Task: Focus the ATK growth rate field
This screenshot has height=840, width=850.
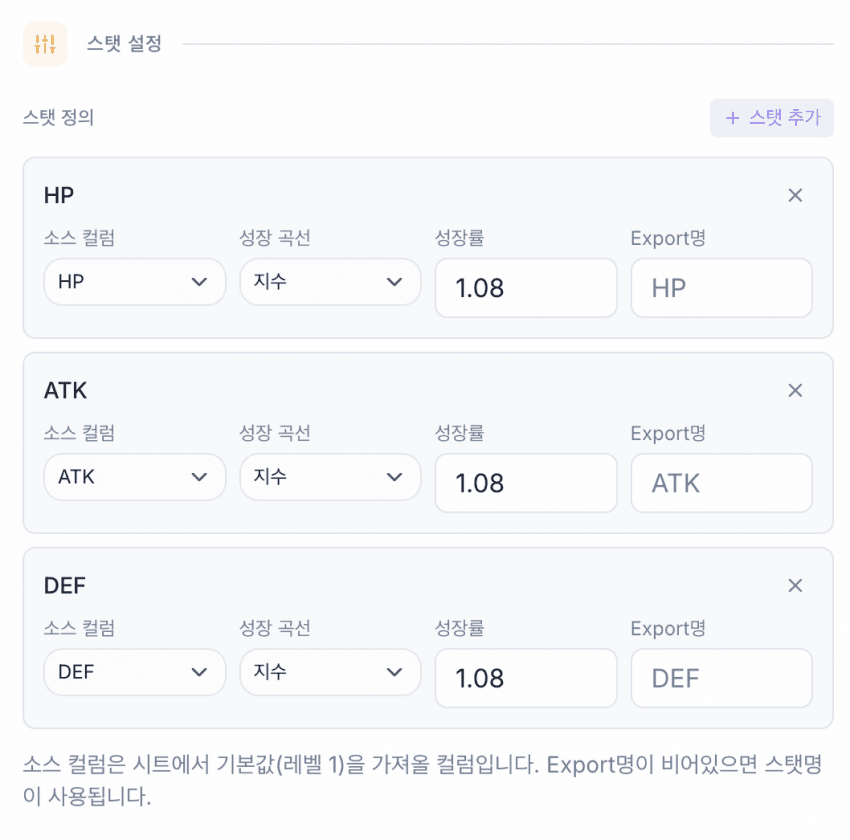Action: 525,483
